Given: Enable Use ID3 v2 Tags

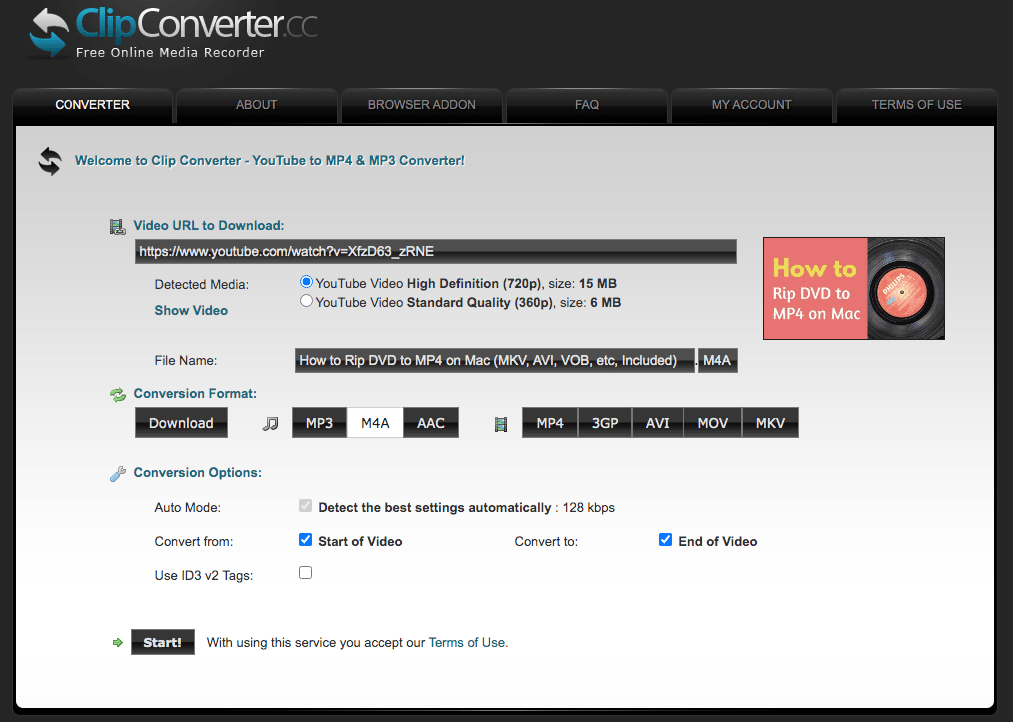Looking at the screenshot, I should (305, 572).
